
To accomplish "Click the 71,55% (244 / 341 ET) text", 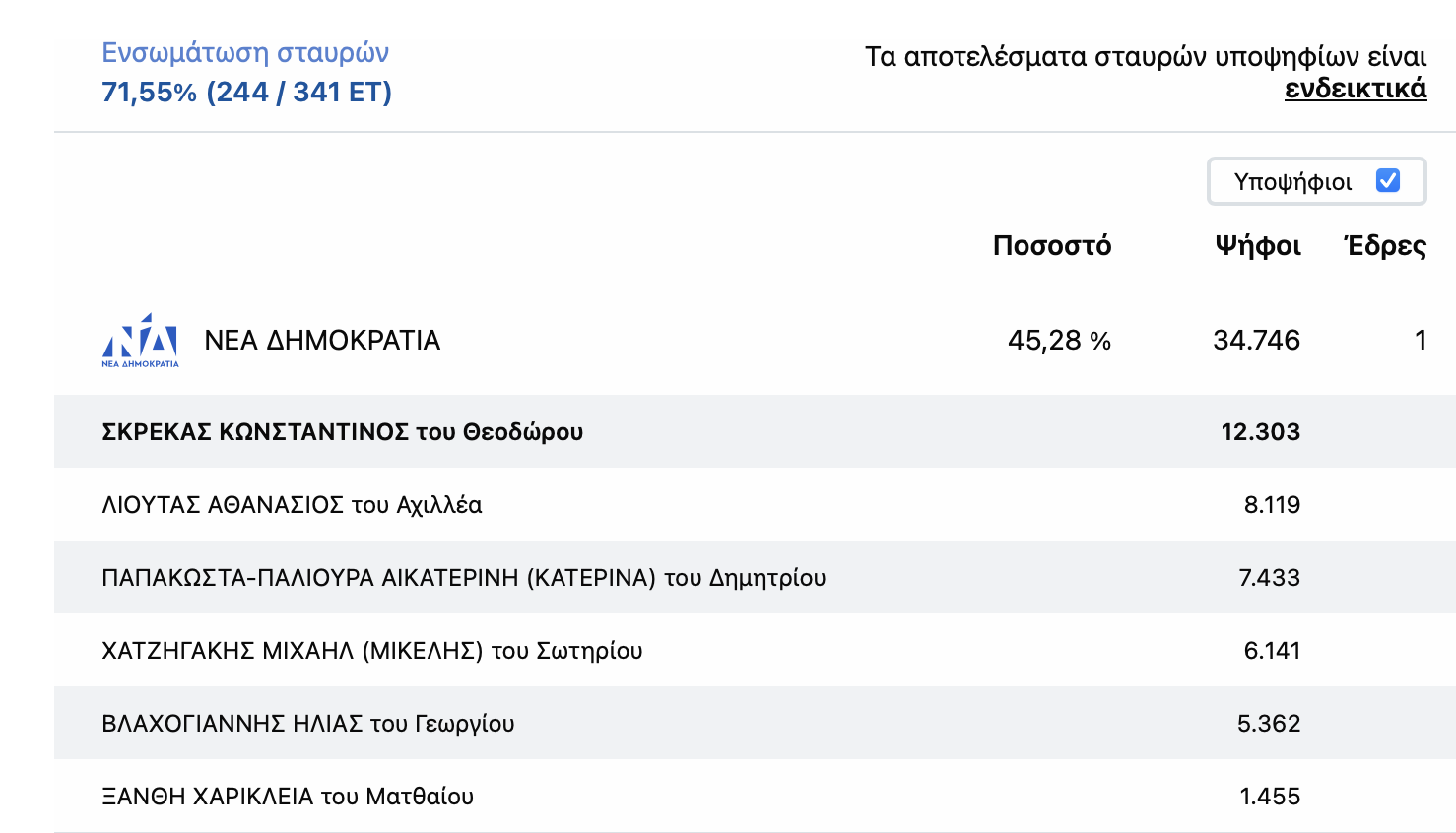I will tap(246, 92).
